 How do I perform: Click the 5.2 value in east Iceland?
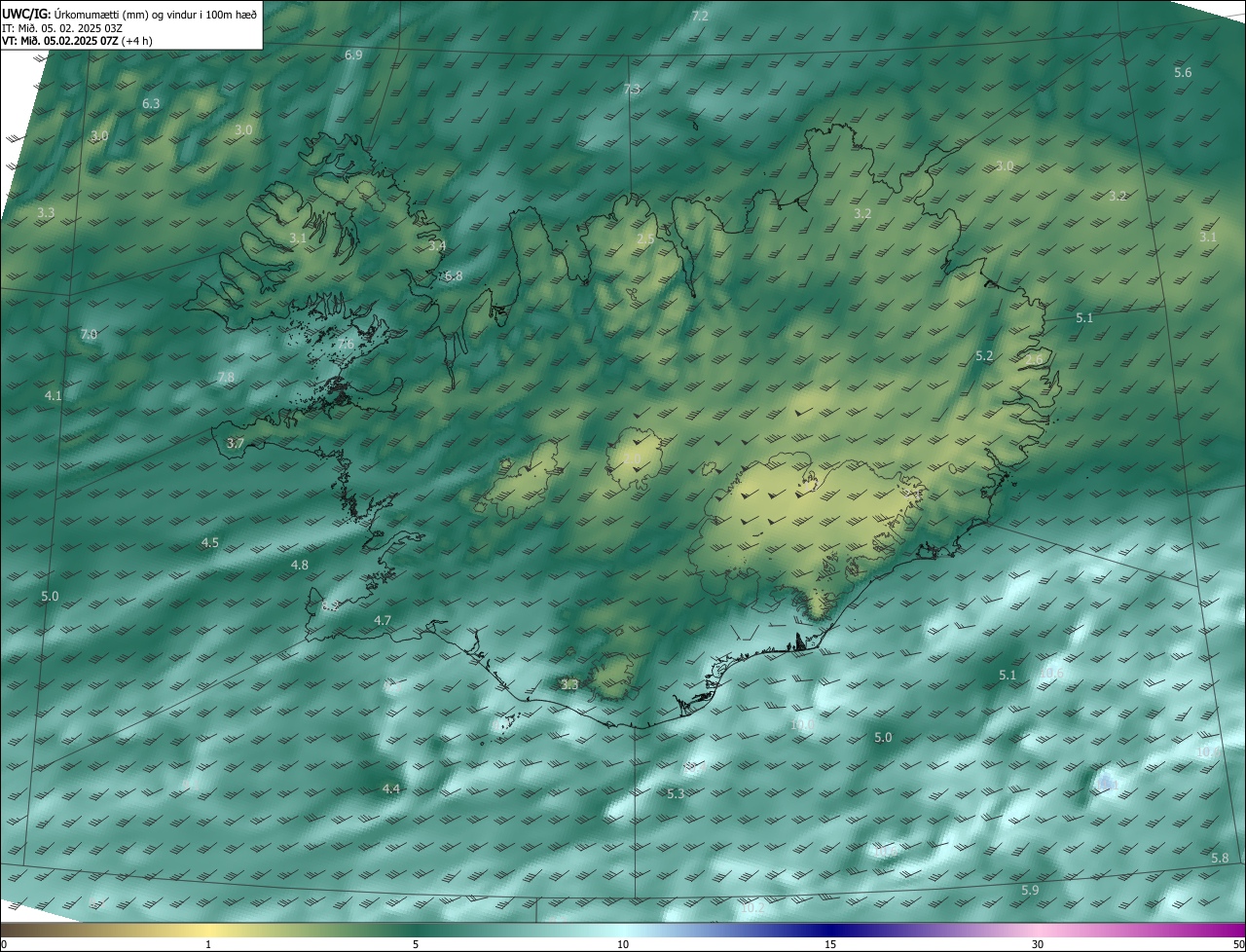coord(984,356)
